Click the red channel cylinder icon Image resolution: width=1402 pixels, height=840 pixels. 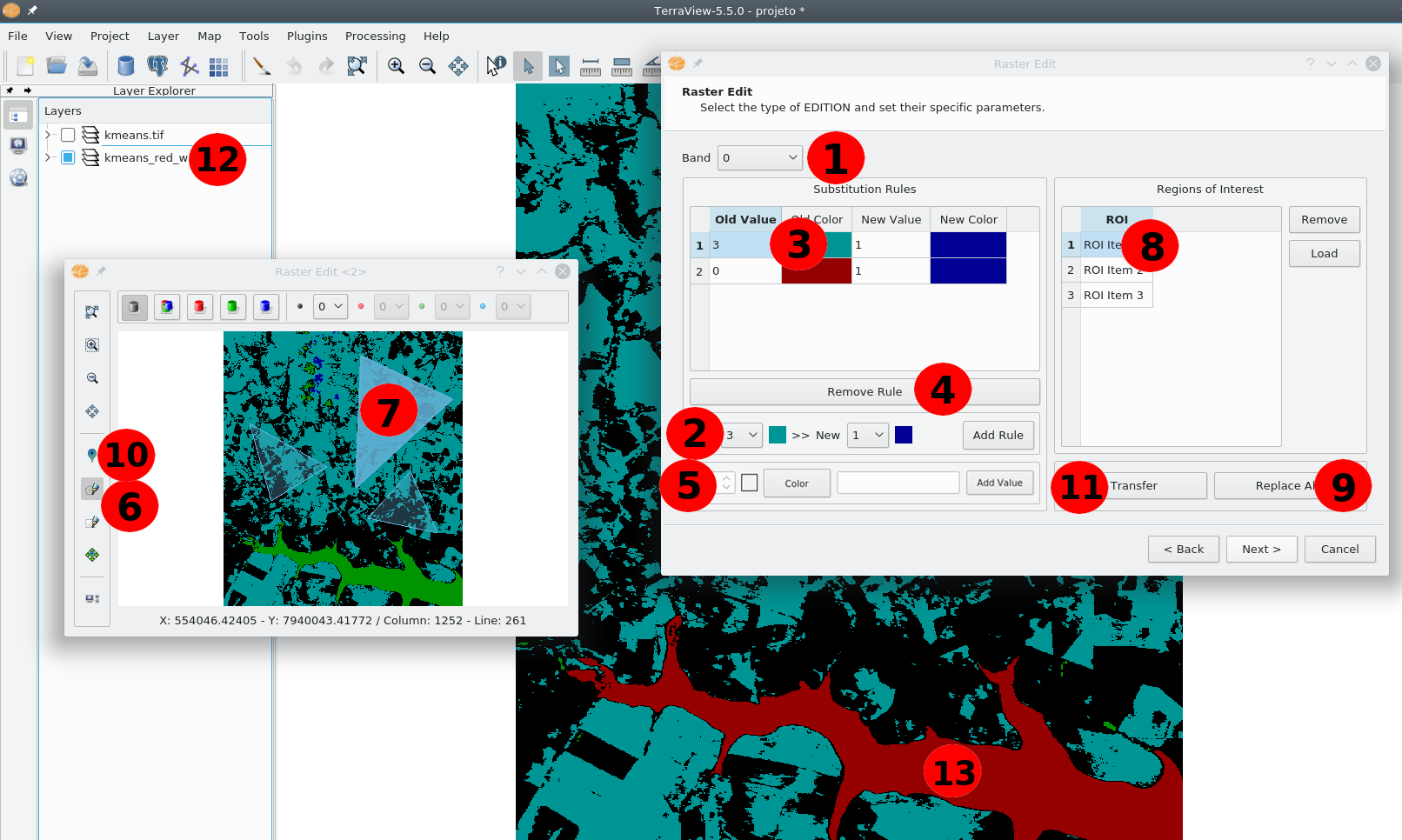199,307
